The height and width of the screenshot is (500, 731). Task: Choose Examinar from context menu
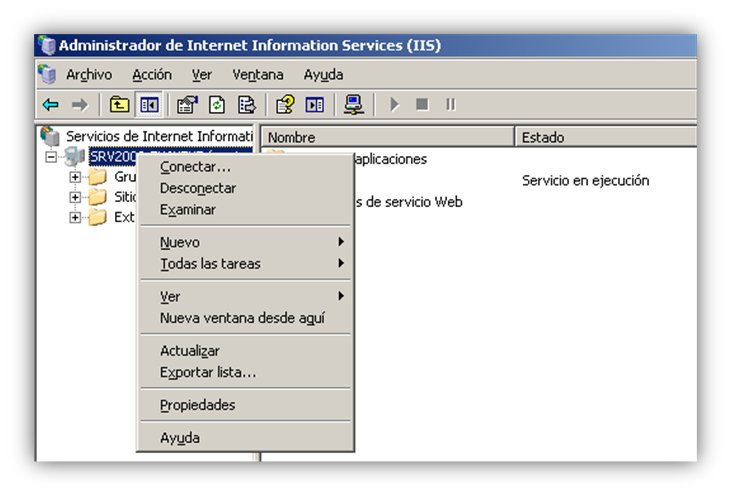(x=246, y=210)
